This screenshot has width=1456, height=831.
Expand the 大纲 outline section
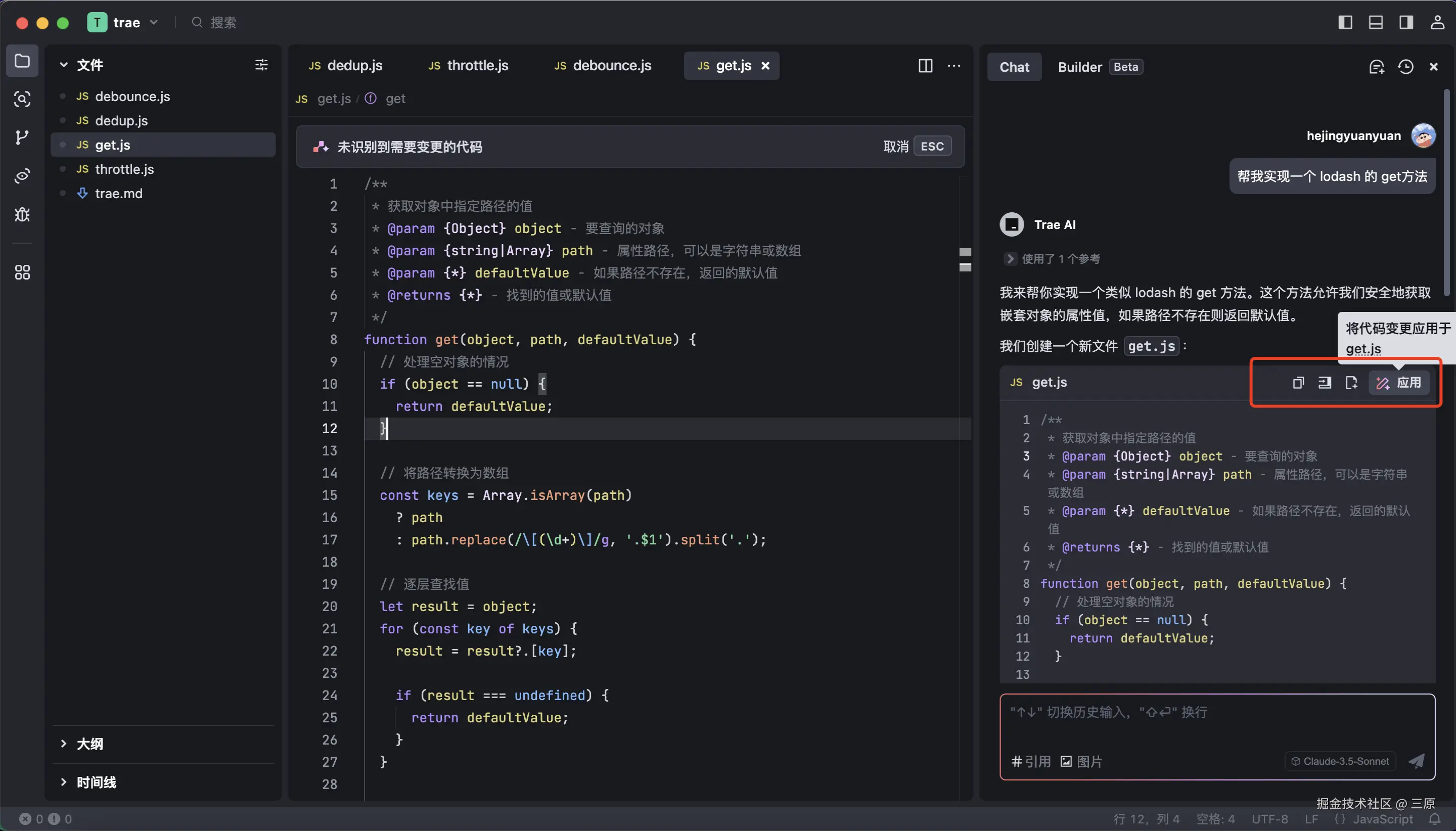90,744
